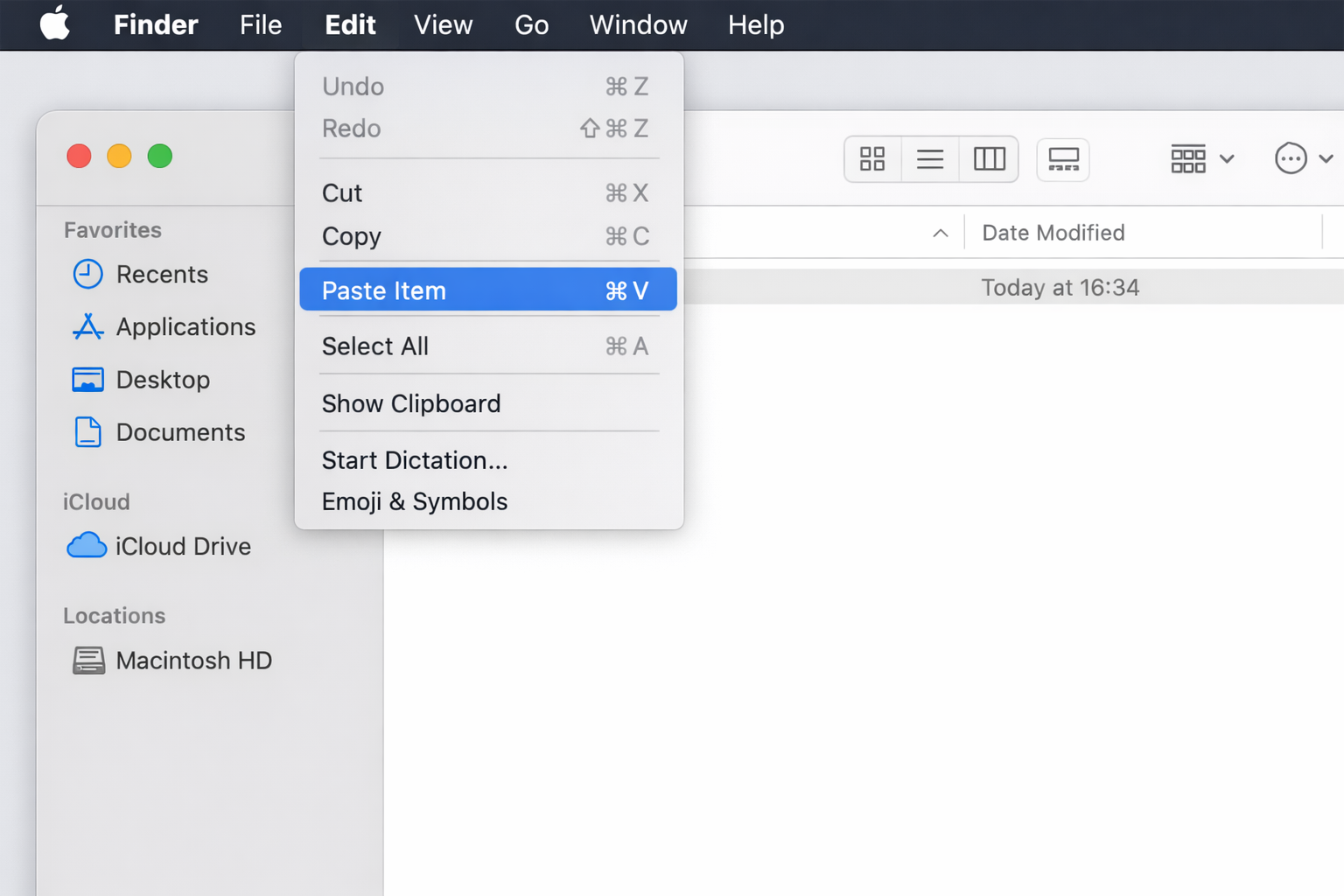1344x896 pixels.
Task: Choose Start Dictation… menu entry
Action: [x=488, y=460]
